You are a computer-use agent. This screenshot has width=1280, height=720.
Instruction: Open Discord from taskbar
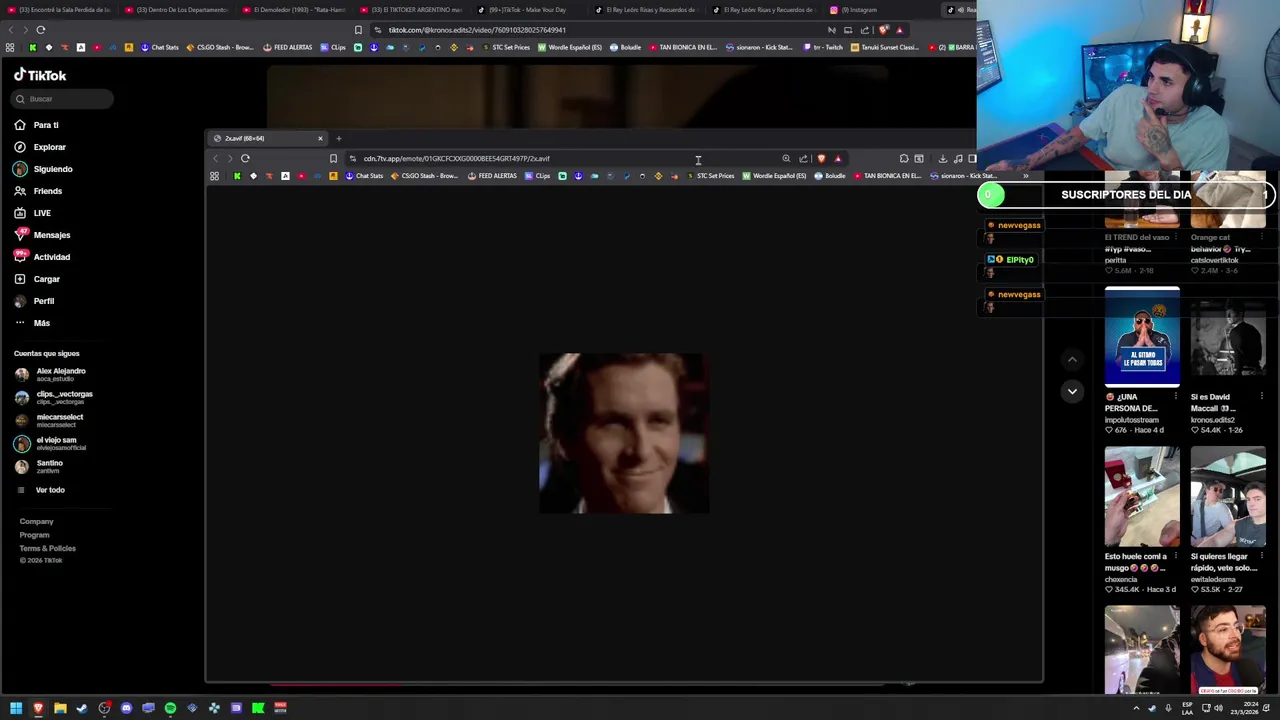coord(126,708)
